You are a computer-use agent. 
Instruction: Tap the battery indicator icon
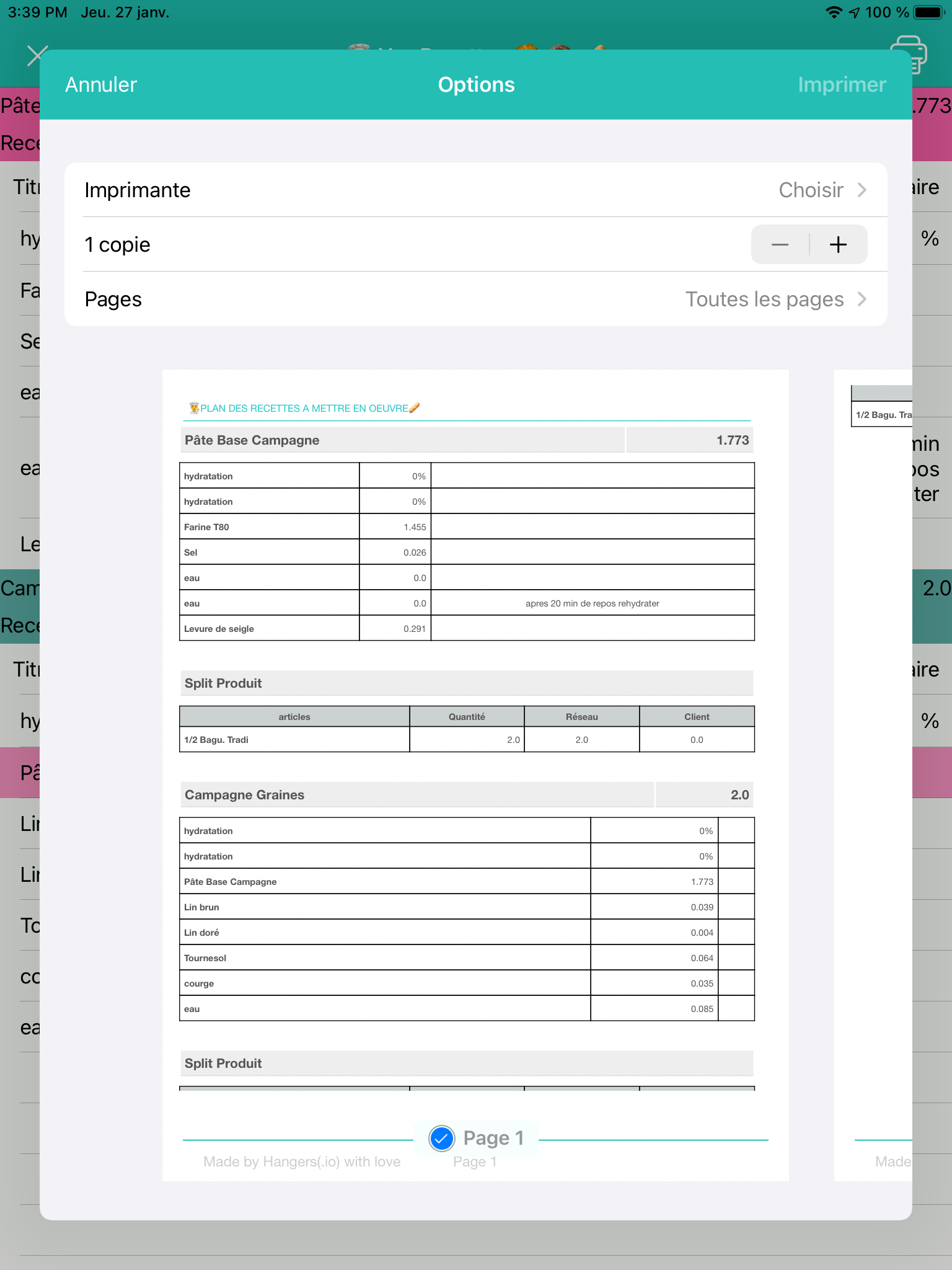[x=930, y=12]
